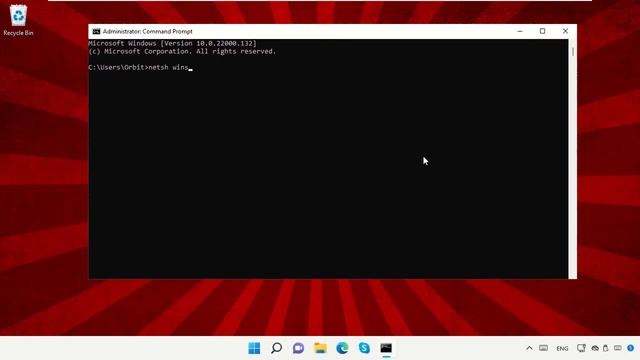Open network display tray icon
This screenshot has height=360, width=640.
581,348
